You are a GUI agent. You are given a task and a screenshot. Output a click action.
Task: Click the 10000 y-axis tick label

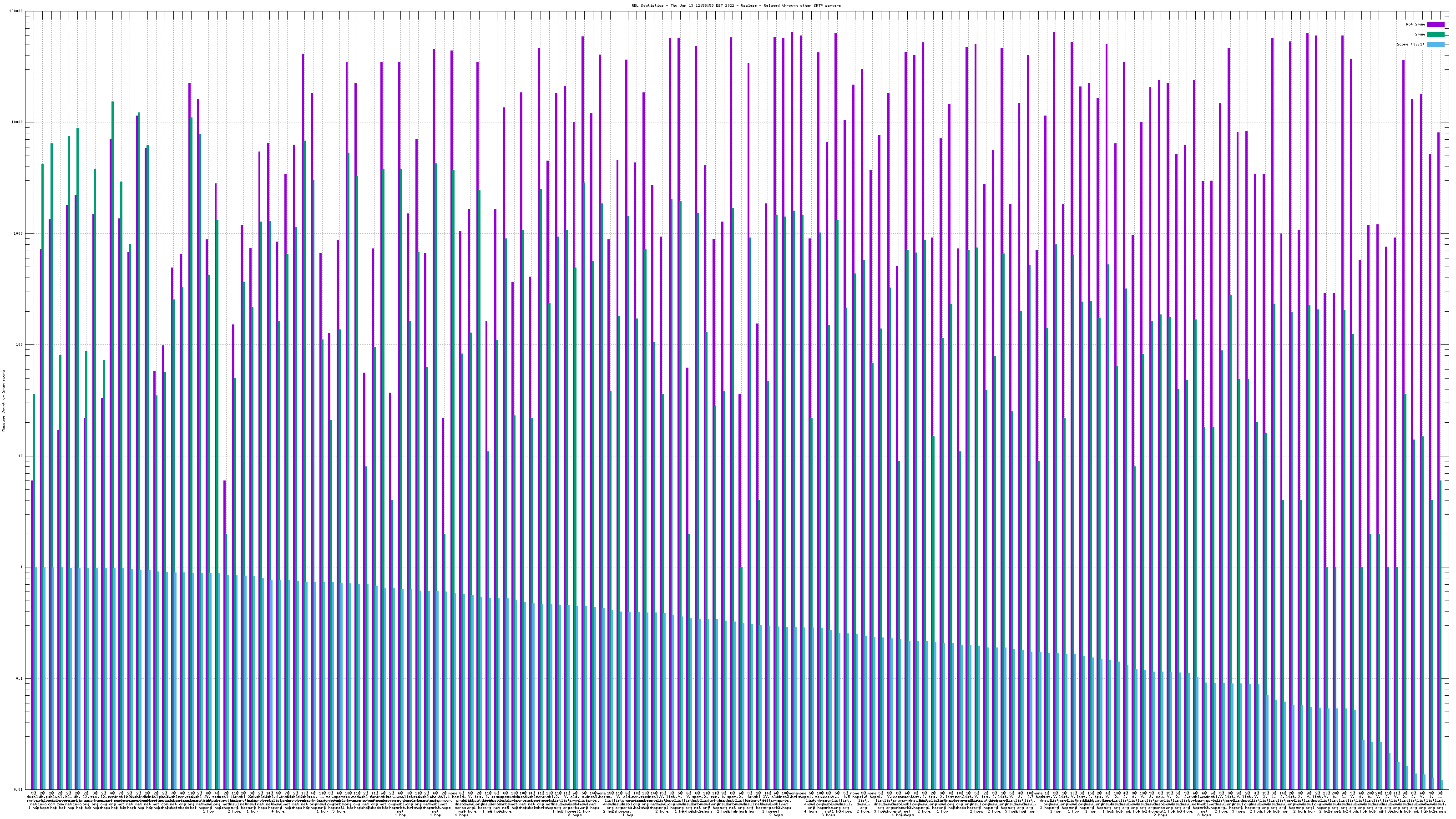tap(18, 123)
